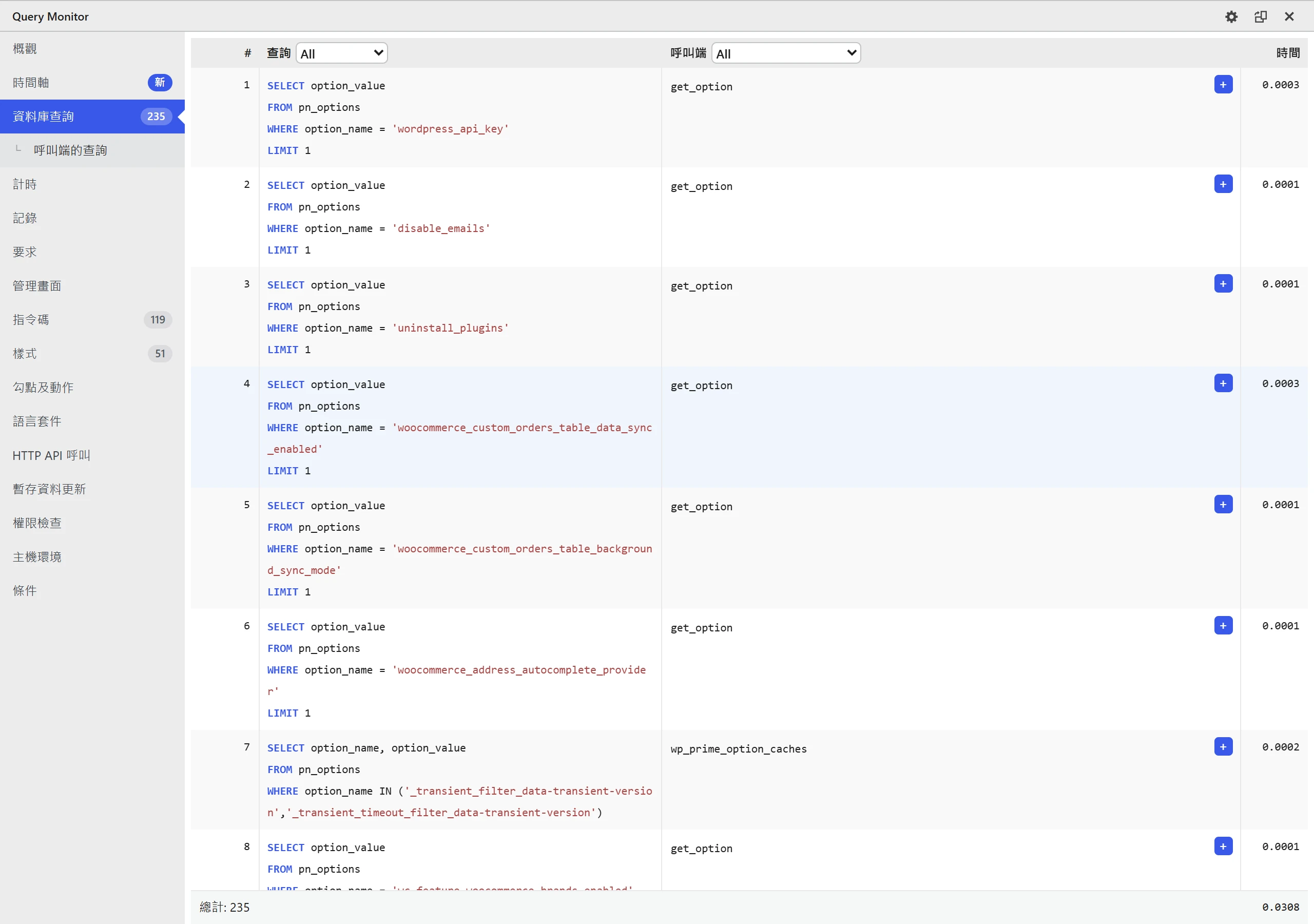This screenshot has width=1314, height=924.
Task: Open the 管理畫面 admin screen panel
Action: pos(92,286)
